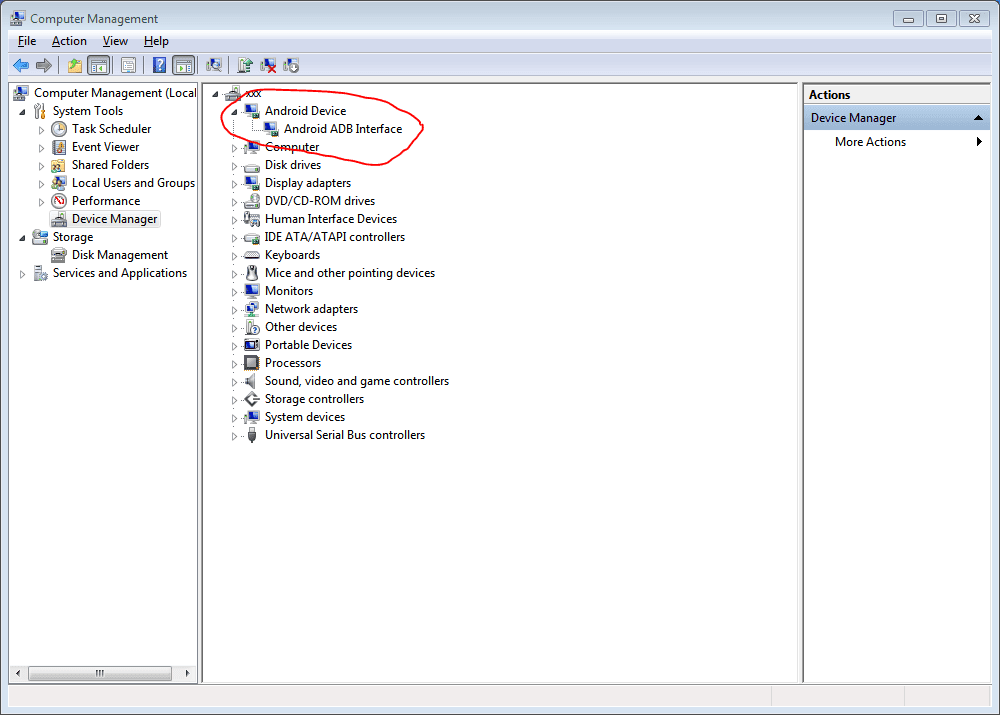Click the Performance icon
The height and width of the screenshot is (715, 1000).
coord(59,201)
